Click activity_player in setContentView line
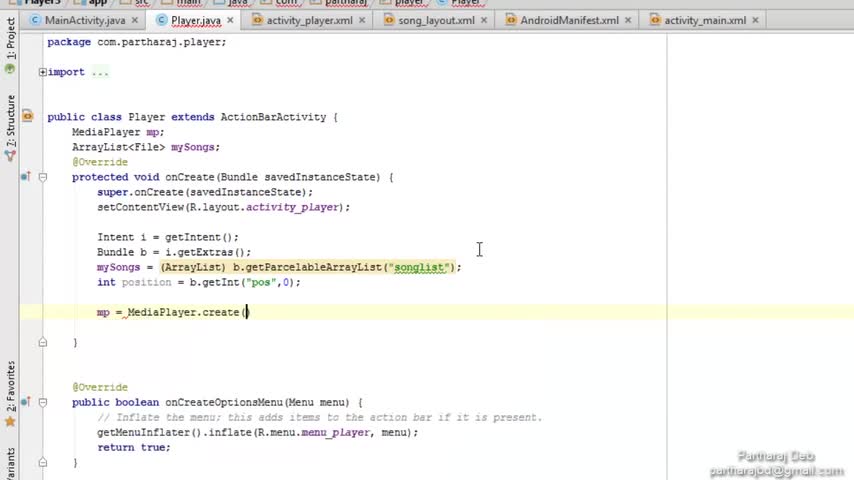 (292, 207)
